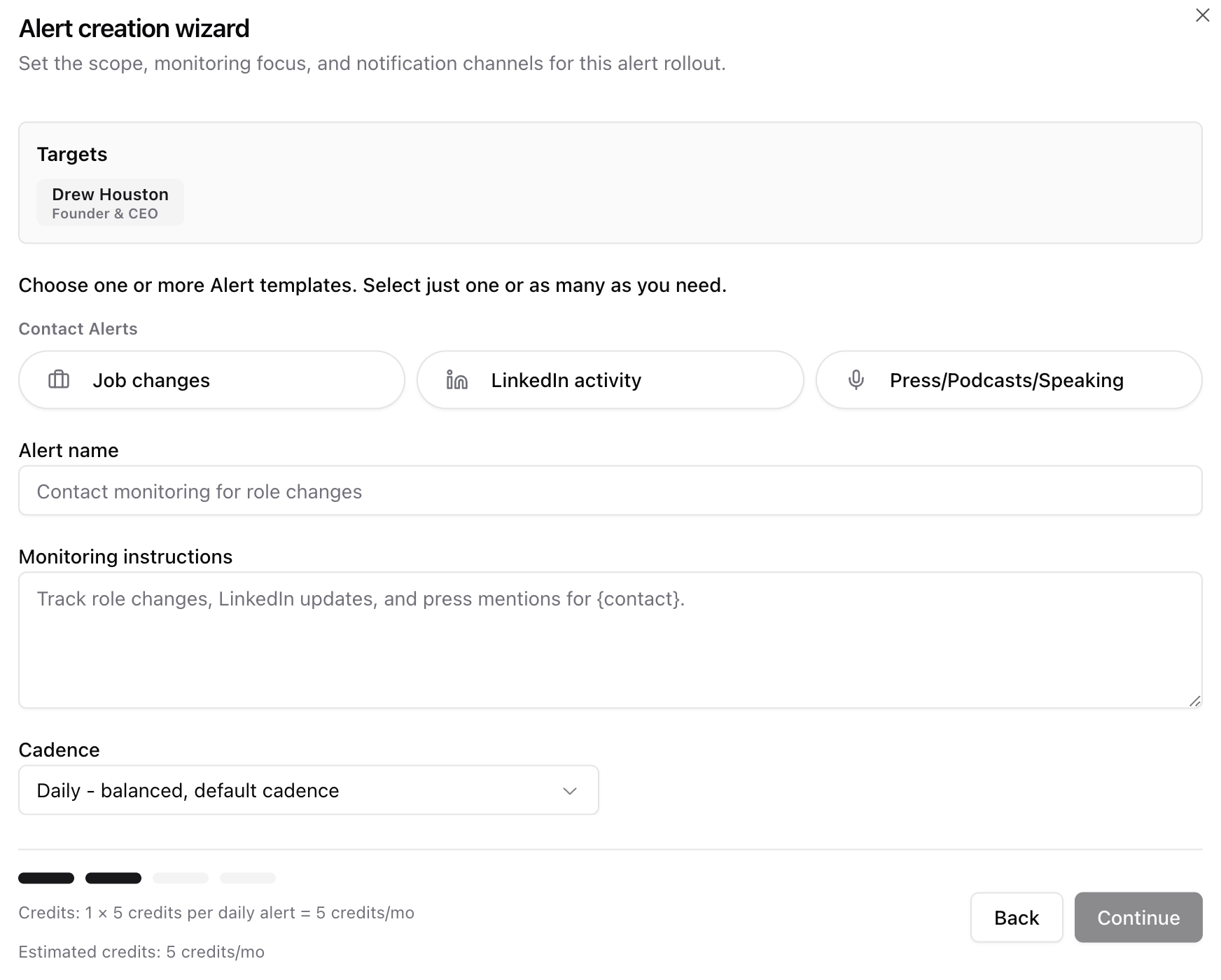Click the second progress step indicator

pyautogui.click(x=113, y=878)
